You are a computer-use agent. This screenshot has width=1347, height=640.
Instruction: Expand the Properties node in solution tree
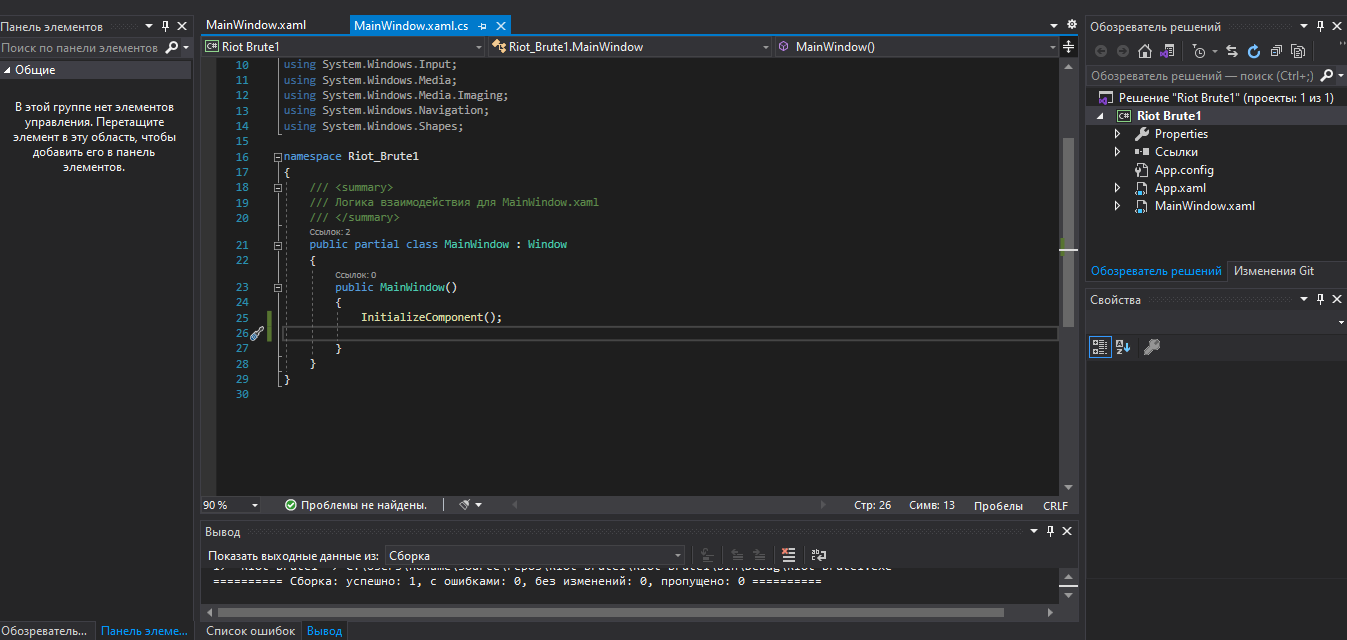click(x=1118, y=134)
